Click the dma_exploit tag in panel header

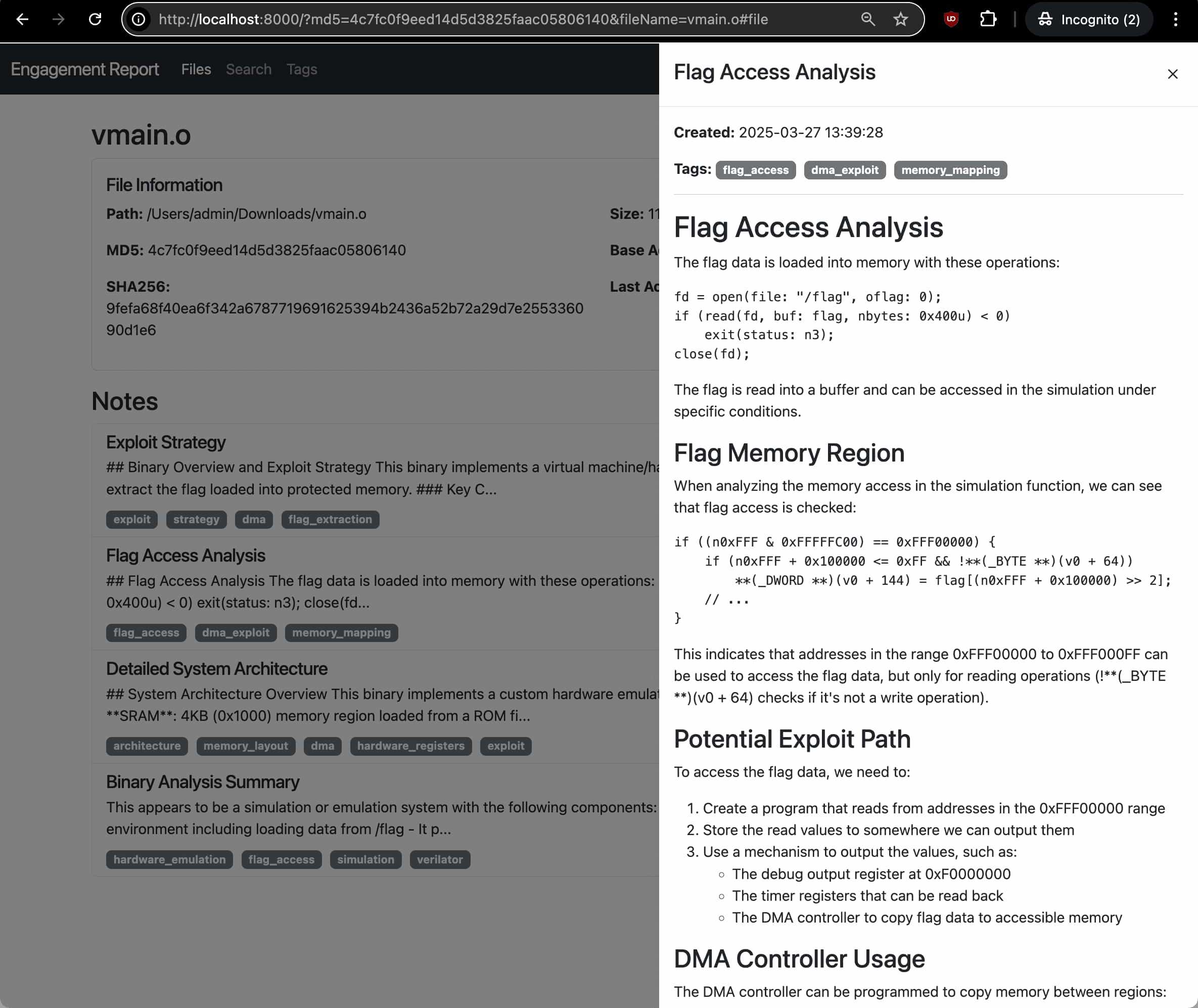[844, 170]
